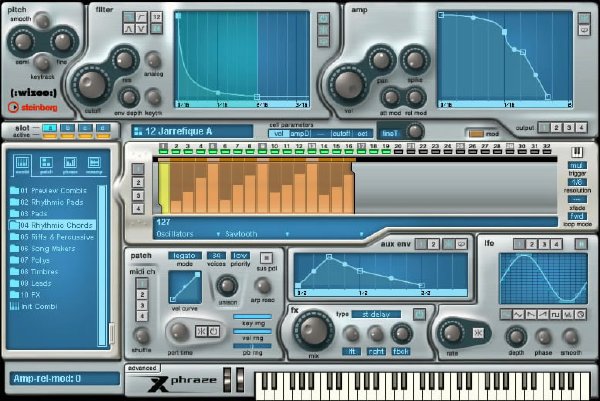Open the trigger mode dropdown showing mul

[577, 165]
